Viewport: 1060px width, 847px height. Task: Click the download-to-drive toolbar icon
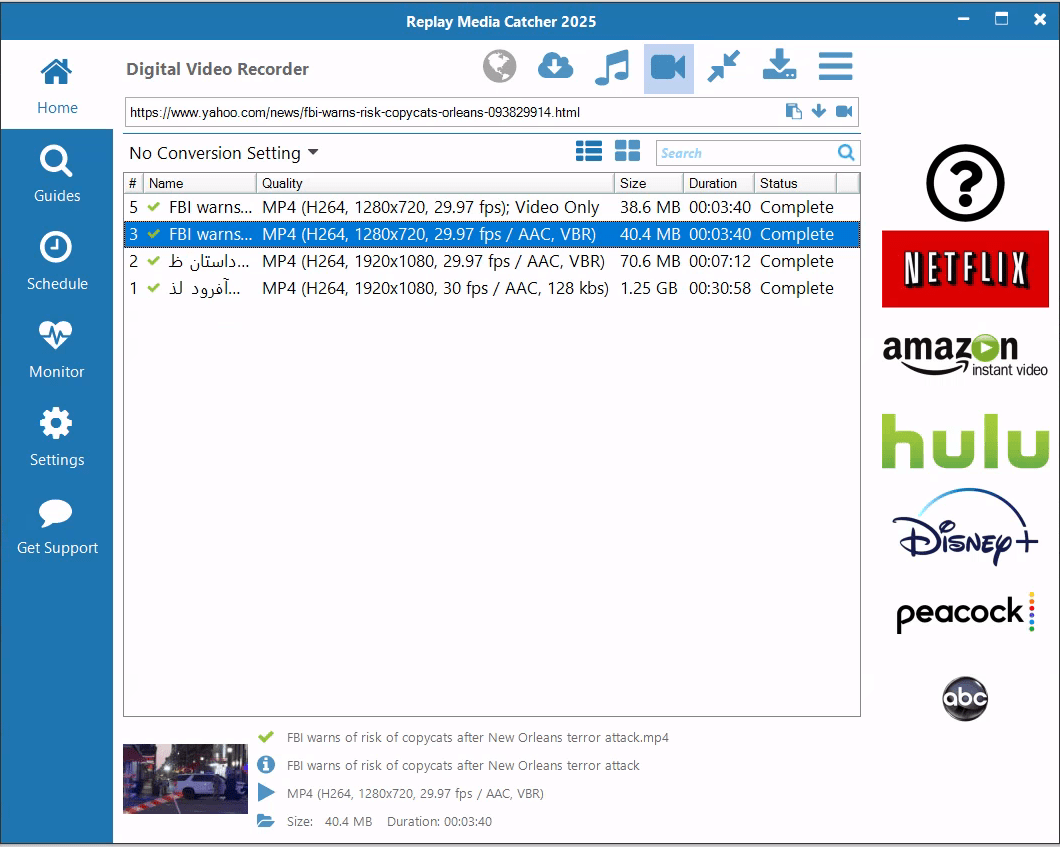click(x=779, y=65)
